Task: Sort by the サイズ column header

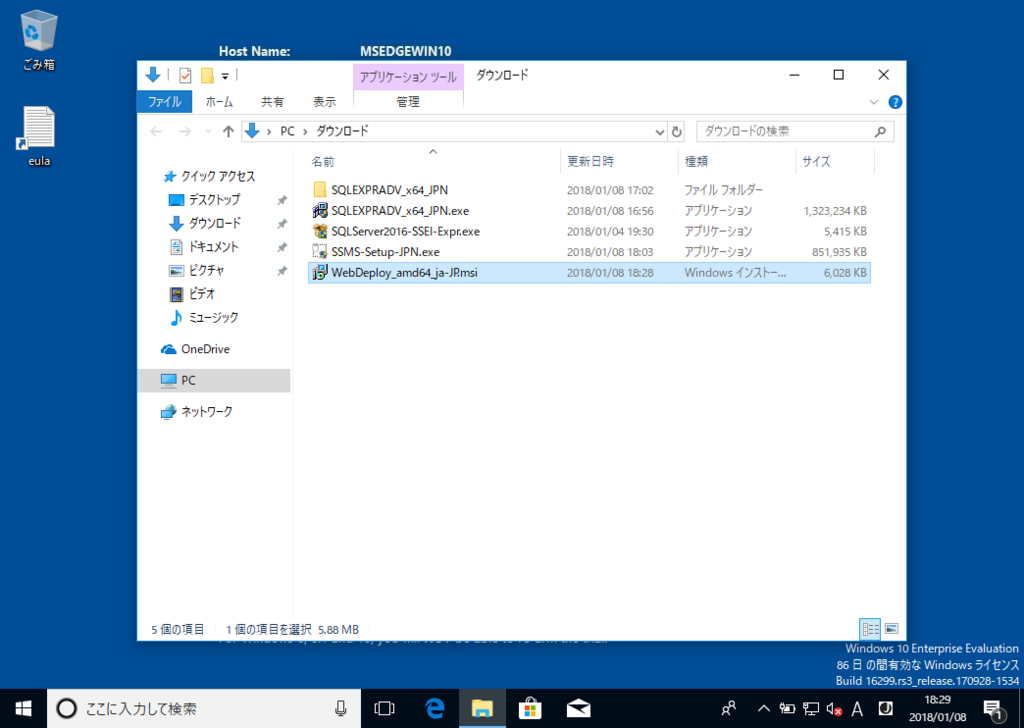Action: (x=835, y=161)
